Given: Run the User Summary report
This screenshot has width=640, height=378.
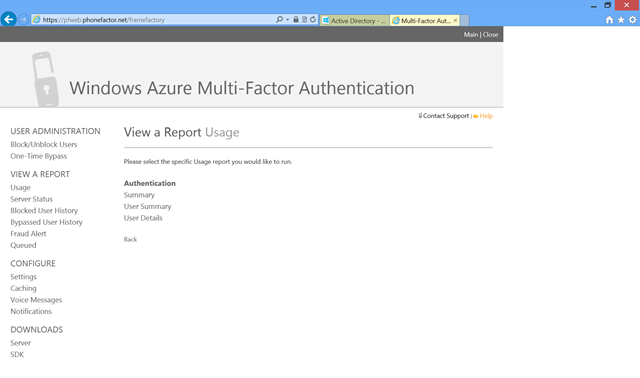Looking at the screenshot, I should click(147, 207).
